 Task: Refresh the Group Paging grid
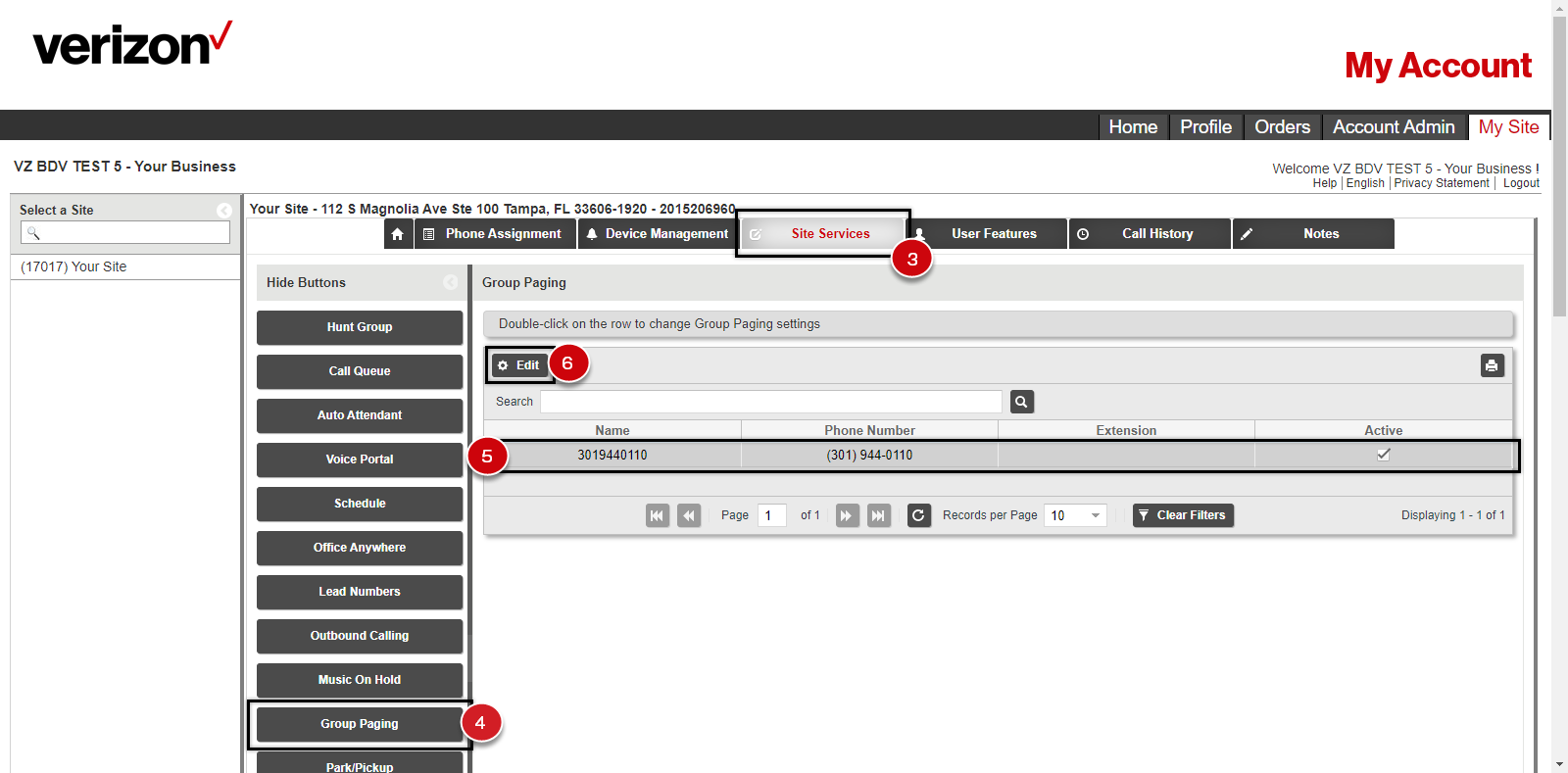pyautogui.click(x=918, y=515)
